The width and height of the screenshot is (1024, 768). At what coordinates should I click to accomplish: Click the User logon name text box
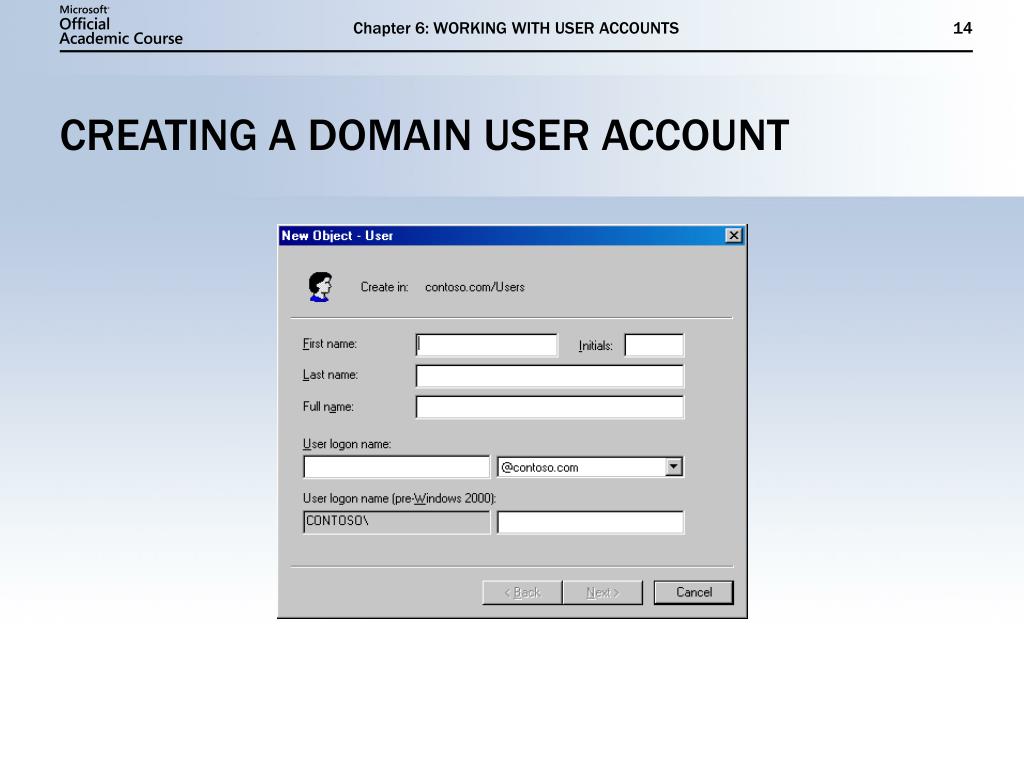coord(397,467)
